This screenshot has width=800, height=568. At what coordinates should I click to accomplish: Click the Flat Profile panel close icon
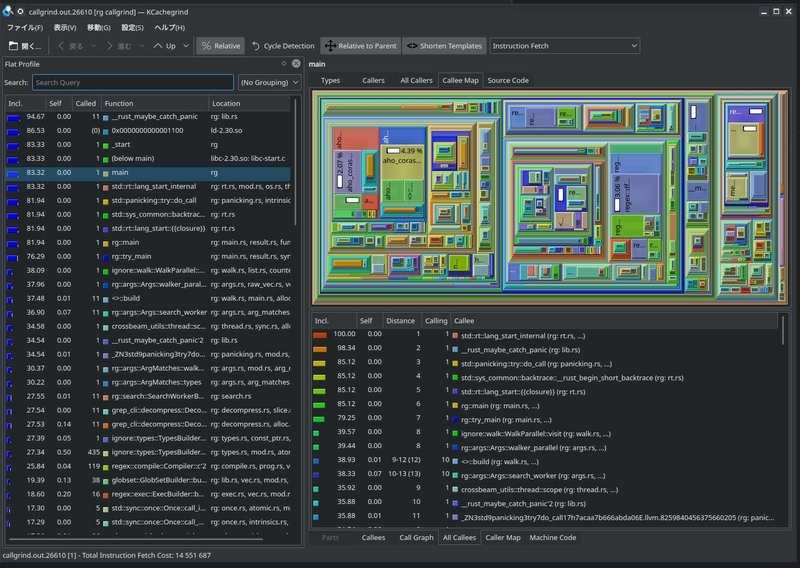click(x=295, y=64)
